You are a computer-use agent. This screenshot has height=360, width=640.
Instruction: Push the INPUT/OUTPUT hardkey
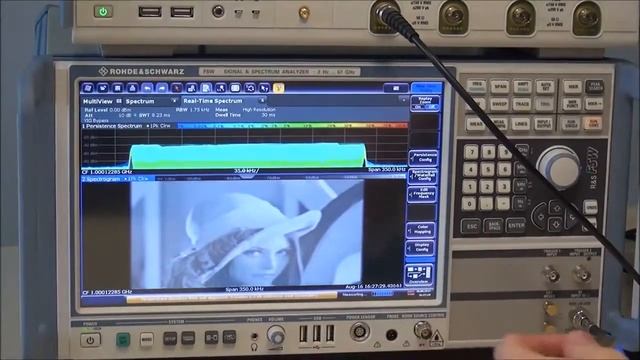543,124
